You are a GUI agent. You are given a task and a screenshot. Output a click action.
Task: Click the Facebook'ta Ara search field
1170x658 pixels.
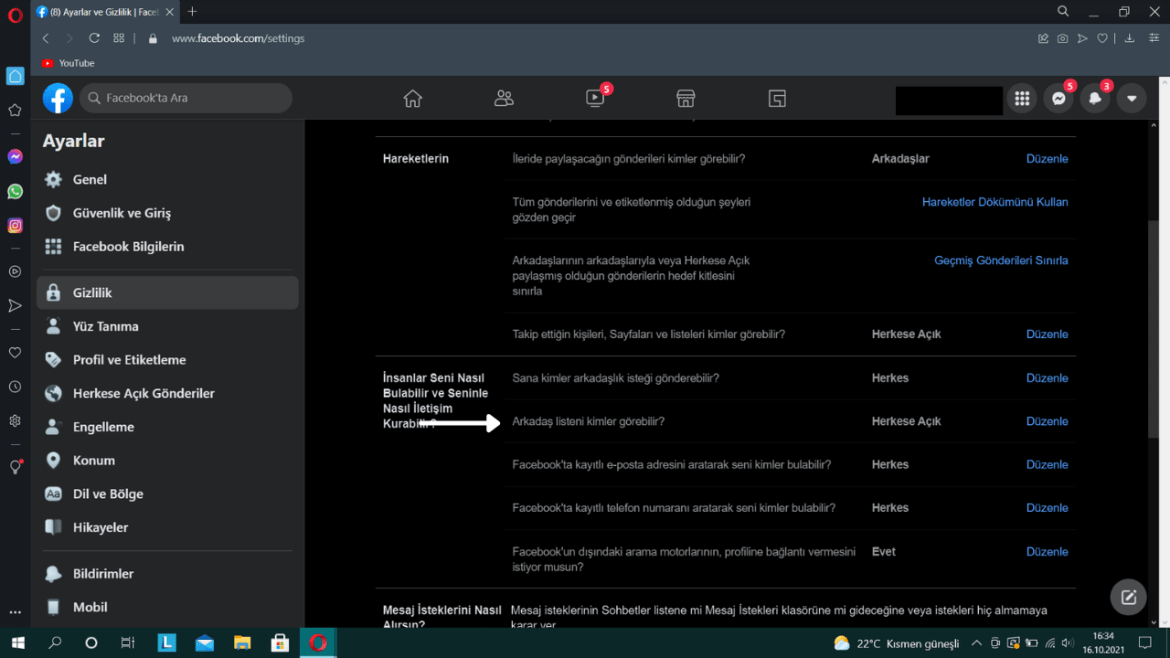[x=190, y=98]
